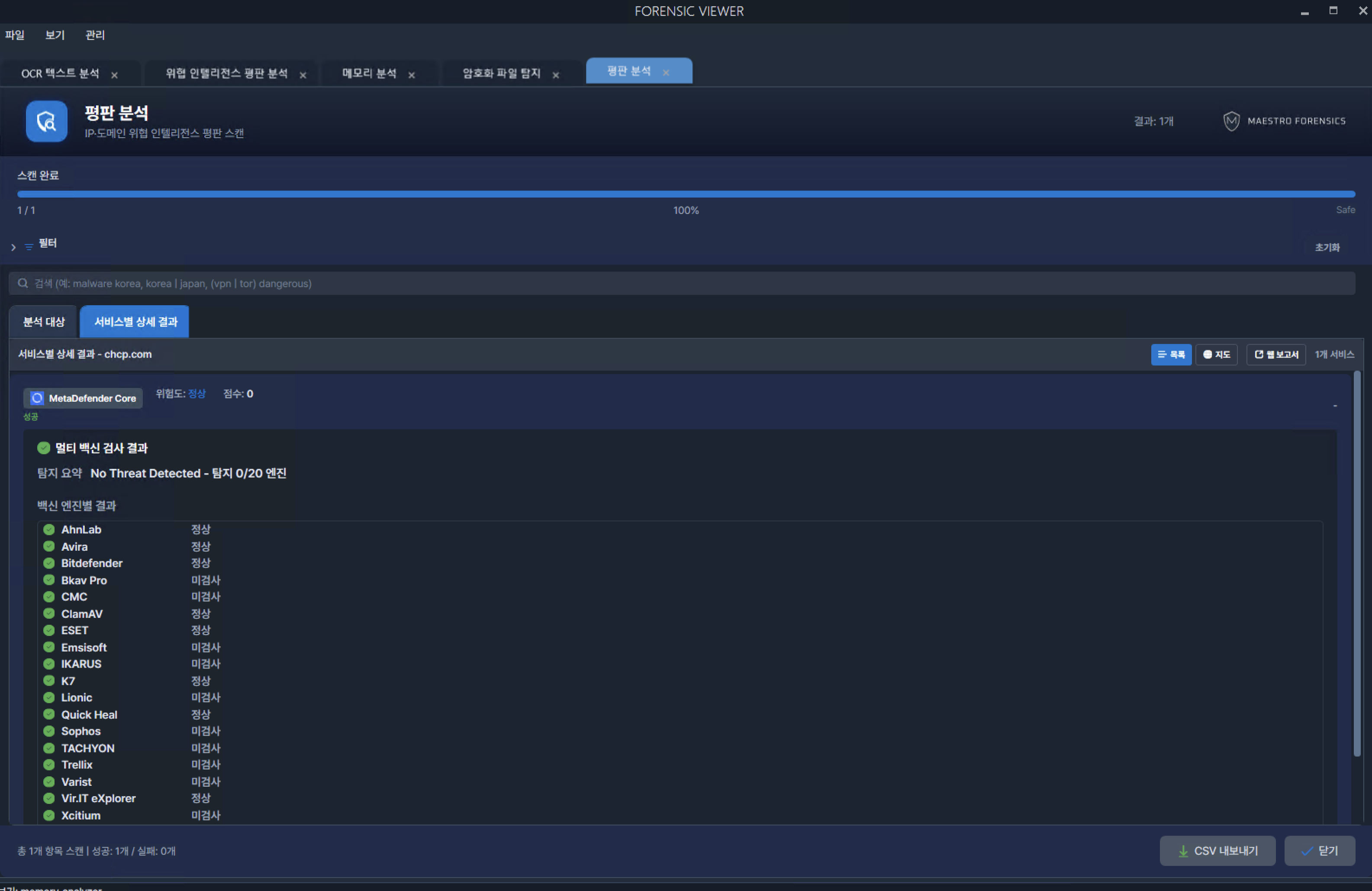1372x891 pixels.
Task: Close the 위협 인텔리전스 평판 분석 tab
Action: 303,75
